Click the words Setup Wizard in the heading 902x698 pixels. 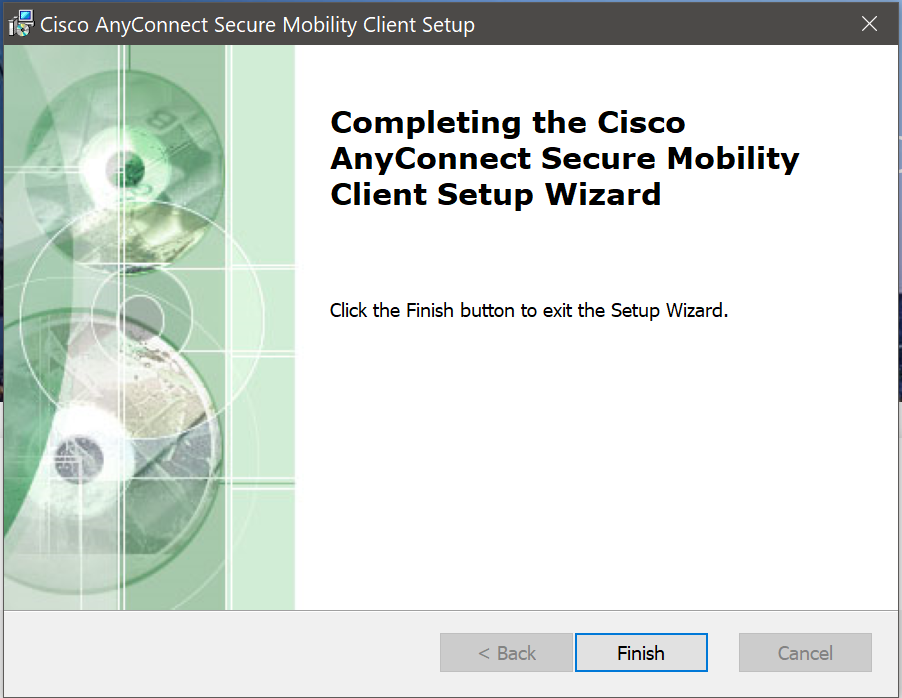point(549,193)
